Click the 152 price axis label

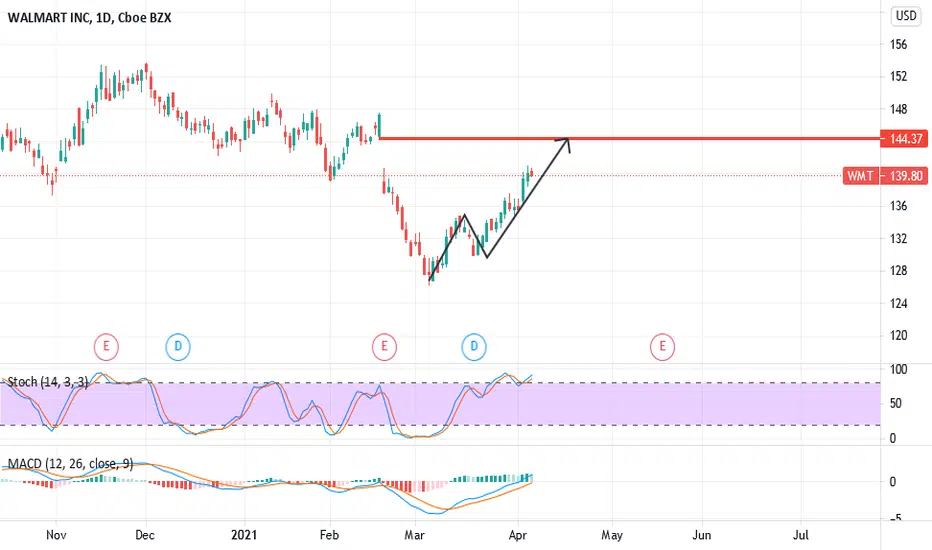898,77
